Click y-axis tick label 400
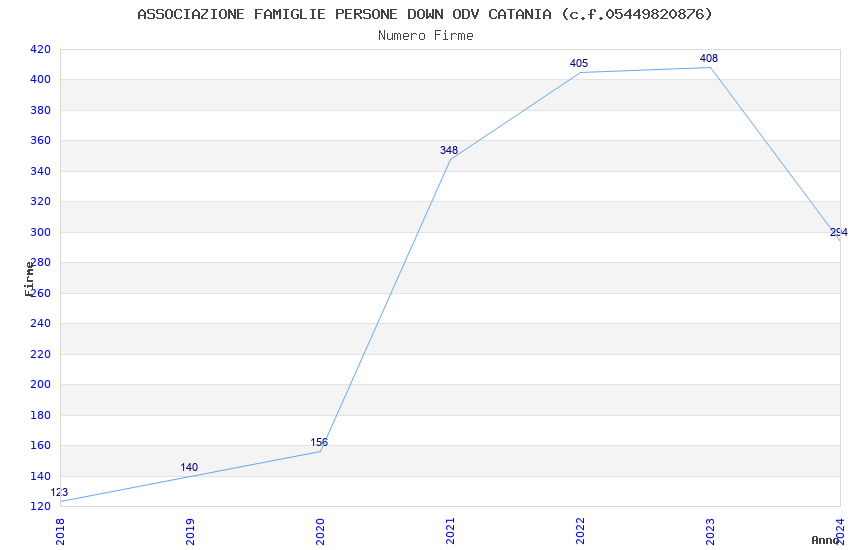850x550 pixels. 40,80
